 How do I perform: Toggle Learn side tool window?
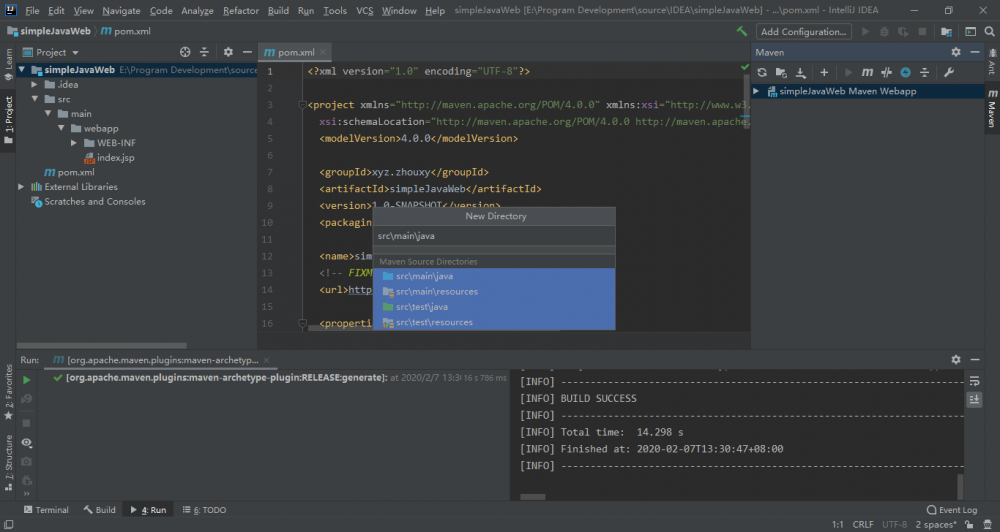[x=8, y=64]
